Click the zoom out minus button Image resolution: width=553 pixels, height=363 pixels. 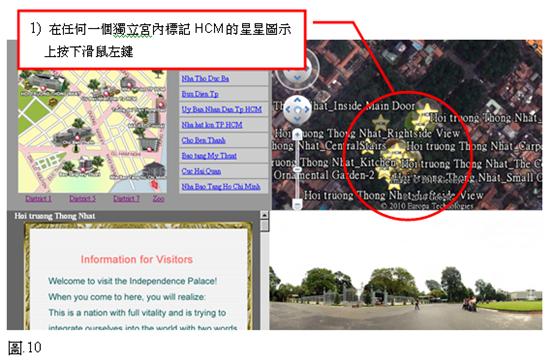[x=298, y=204]
